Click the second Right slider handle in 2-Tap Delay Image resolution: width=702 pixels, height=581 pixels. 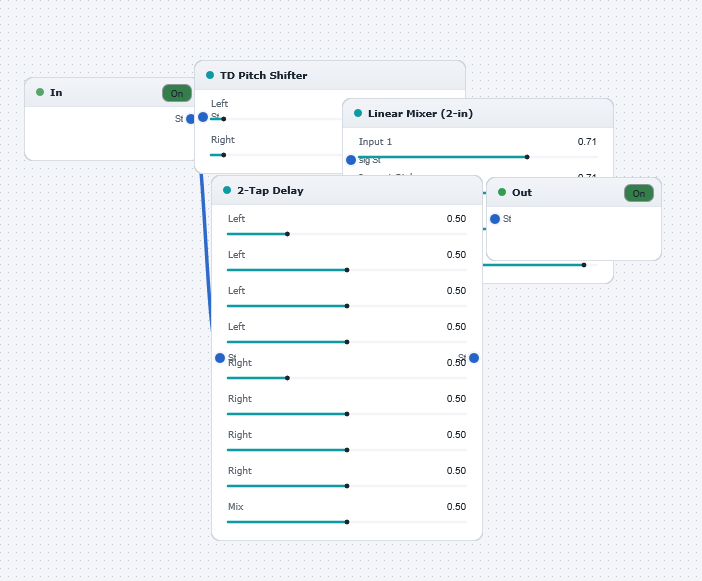pos(347,414)
